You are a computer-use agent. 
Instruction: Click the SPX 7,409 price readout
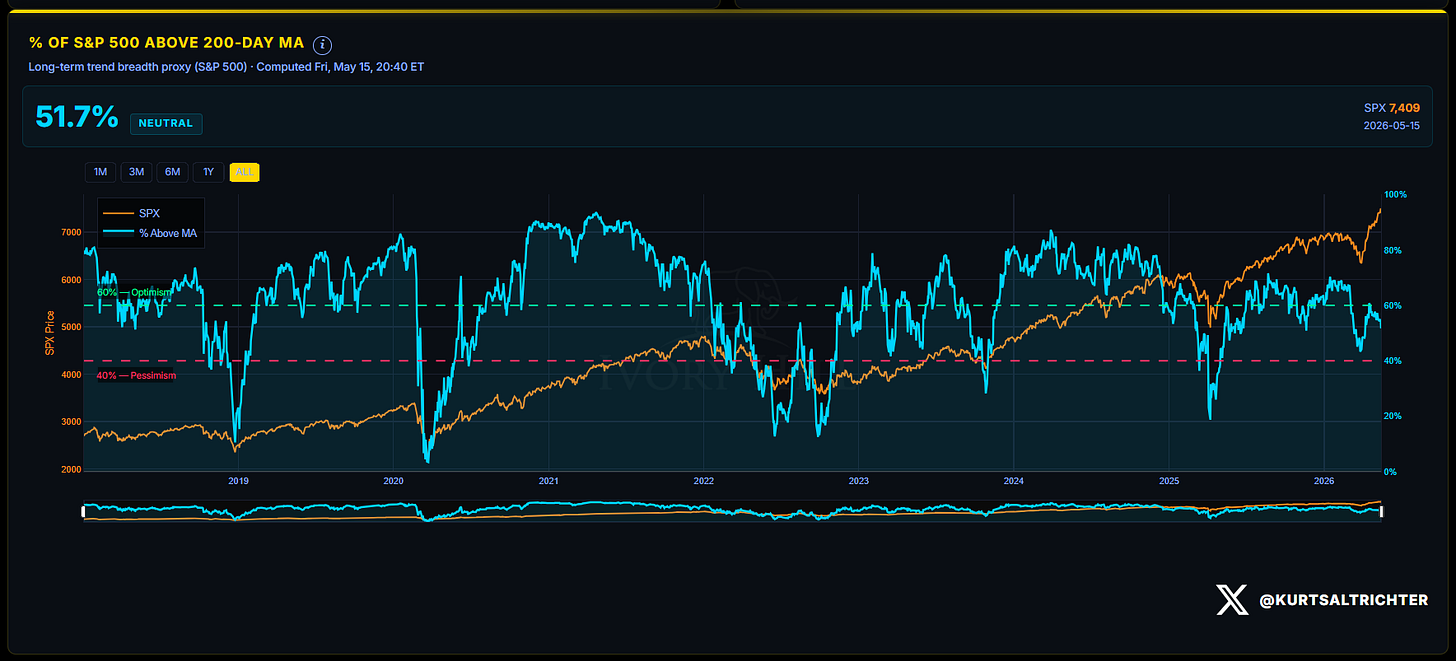click(1392, 107)
